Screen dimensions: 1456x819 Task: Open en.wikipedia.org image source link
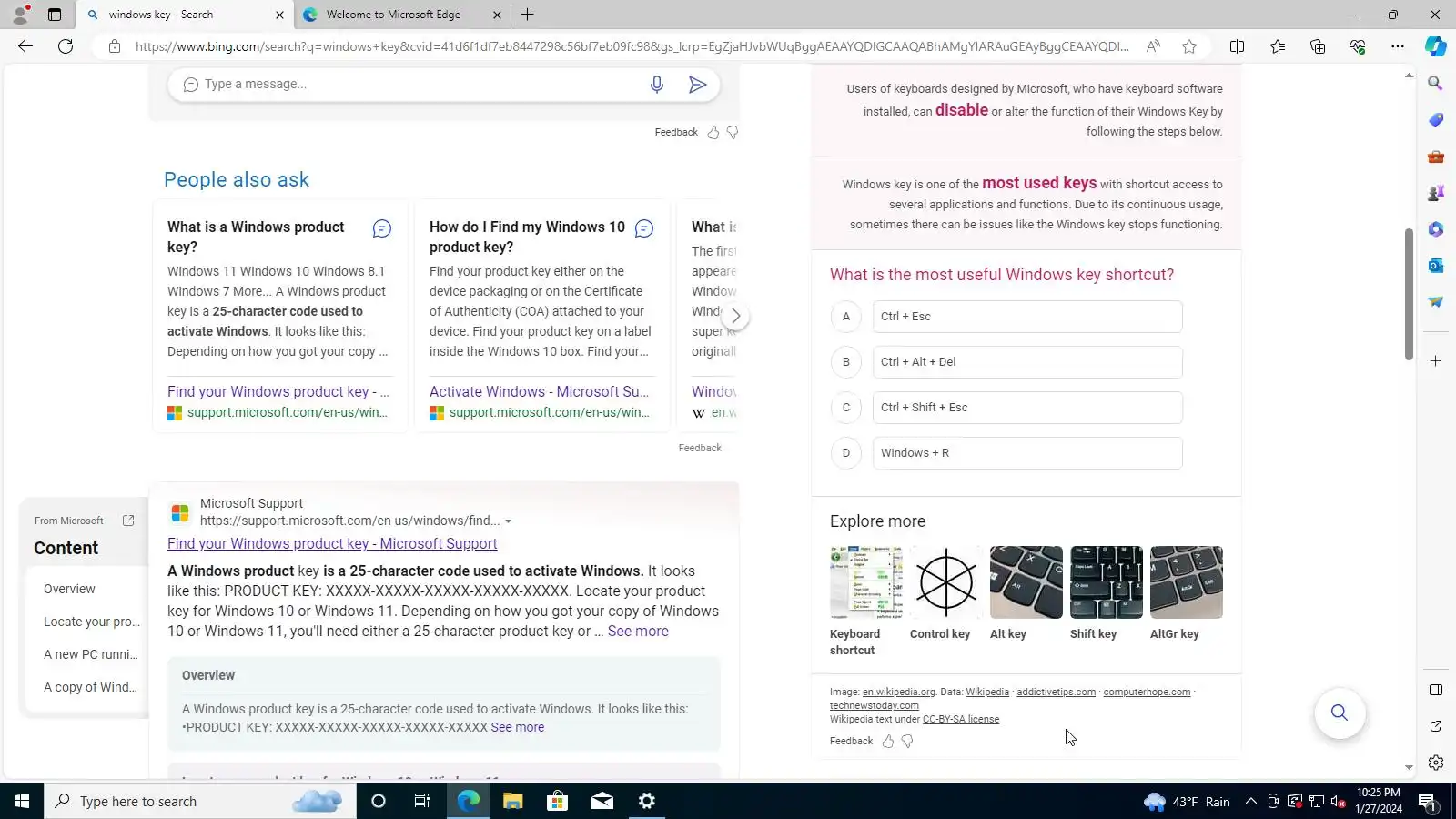click(x=898, y=693)
